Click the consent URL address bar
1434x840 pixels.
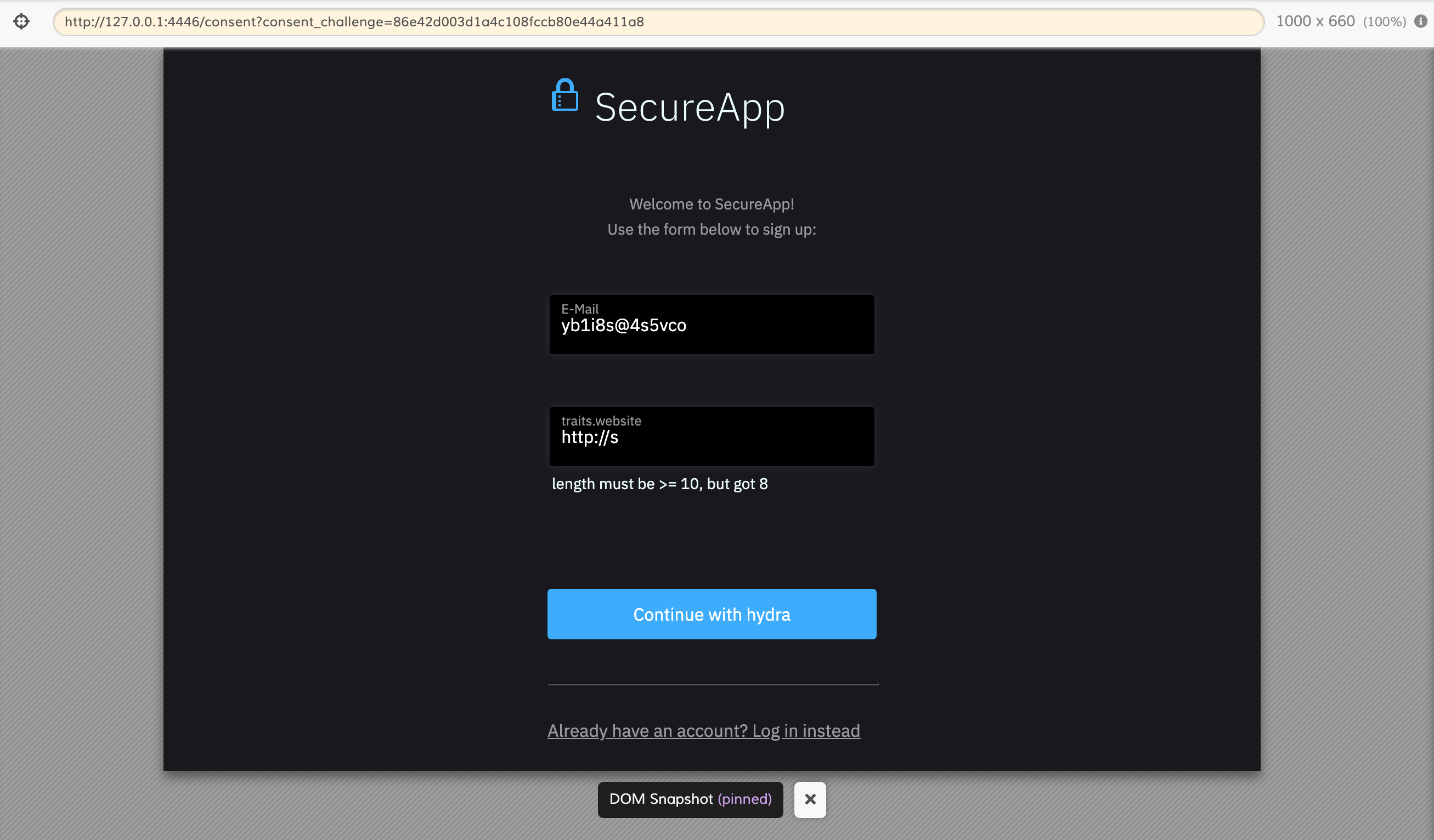point(658,21)
